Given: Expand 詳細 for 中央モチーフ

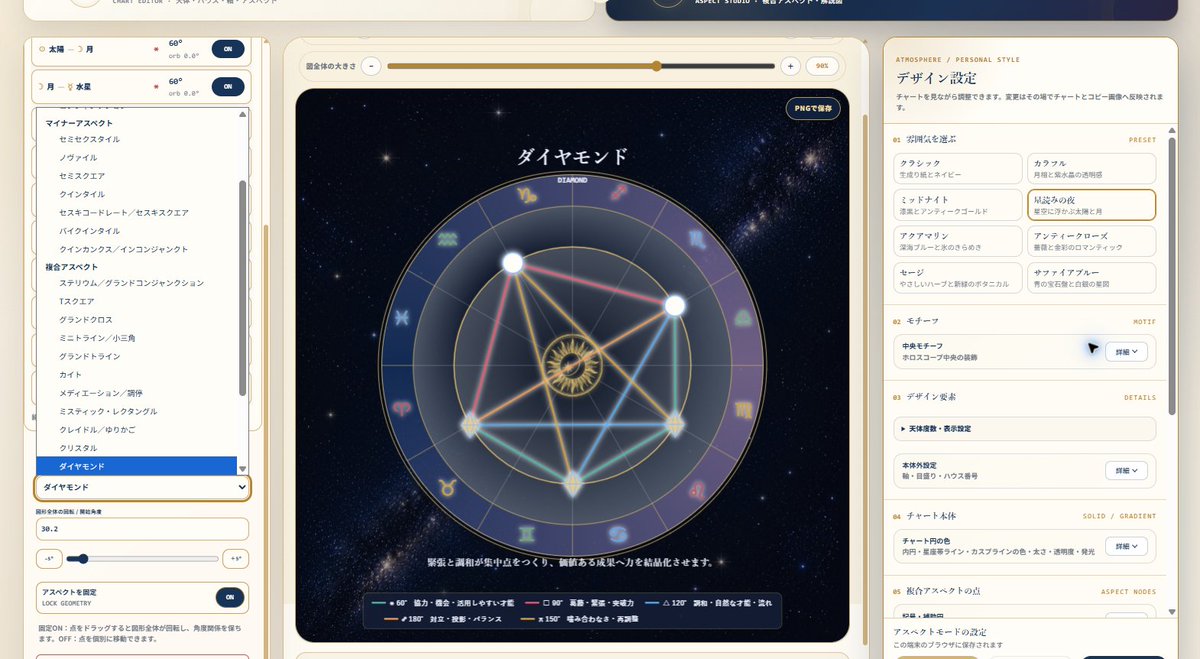Looking at the screenshot, I should tap(1126, 351).
